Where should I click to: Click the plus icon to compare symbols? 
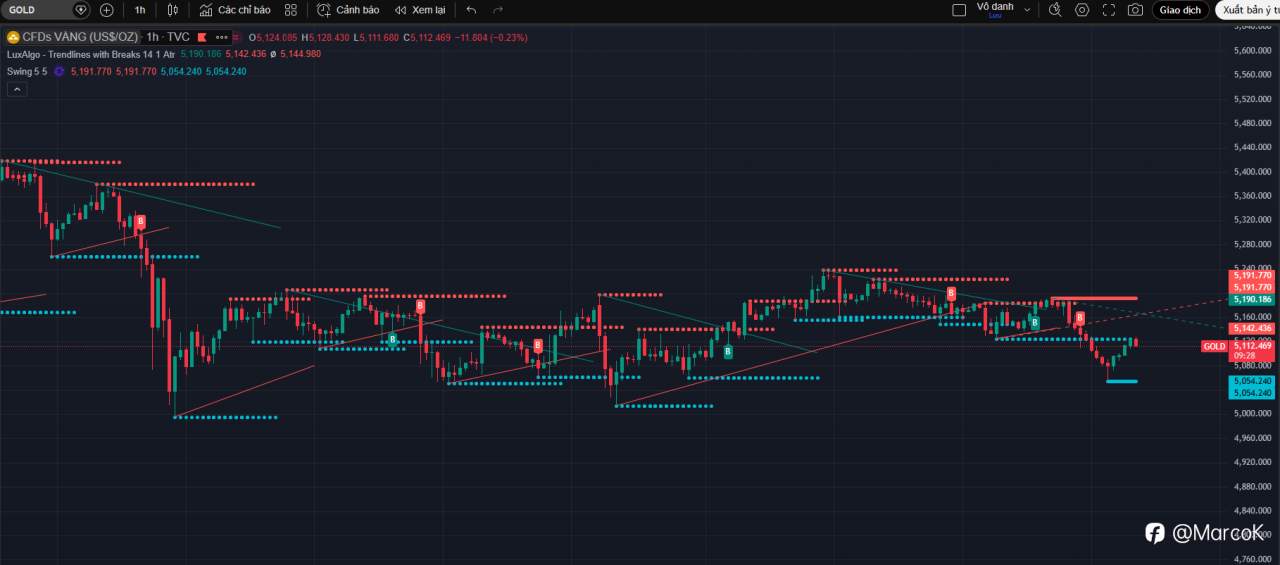point(107,10)
